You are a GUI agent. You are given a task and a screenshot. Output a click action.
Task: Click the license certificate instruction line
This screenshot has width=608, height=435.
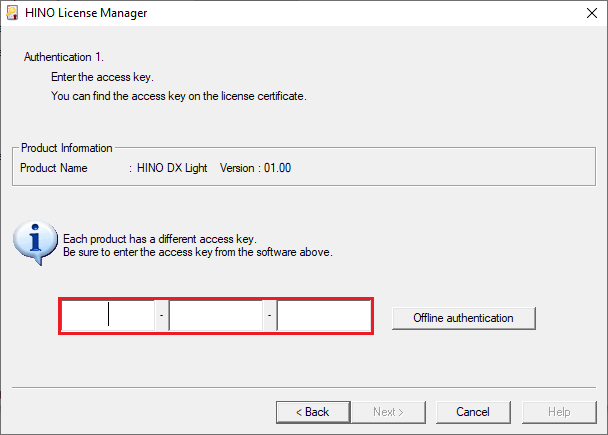(179, 96)
